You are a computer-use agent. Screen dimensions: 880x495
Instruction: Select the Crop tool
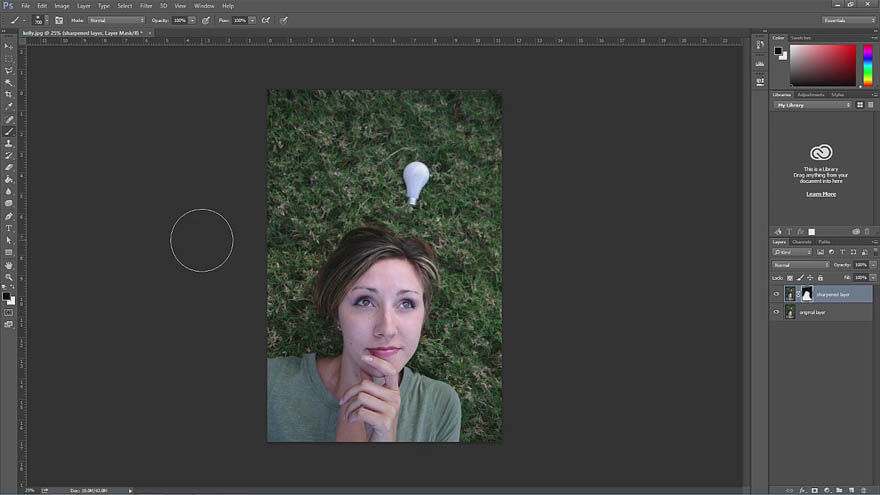8,94
